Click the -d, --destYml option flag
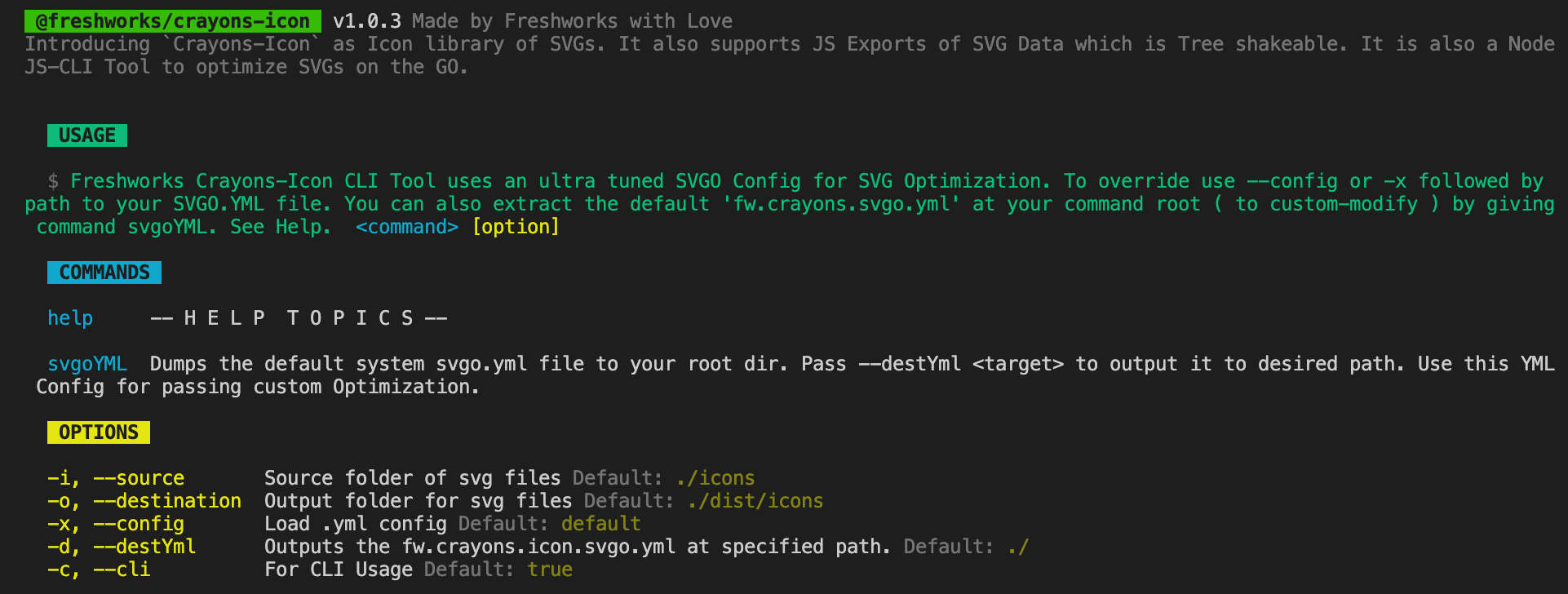Viewport: 1568px width, 594px height. [122, 546]
